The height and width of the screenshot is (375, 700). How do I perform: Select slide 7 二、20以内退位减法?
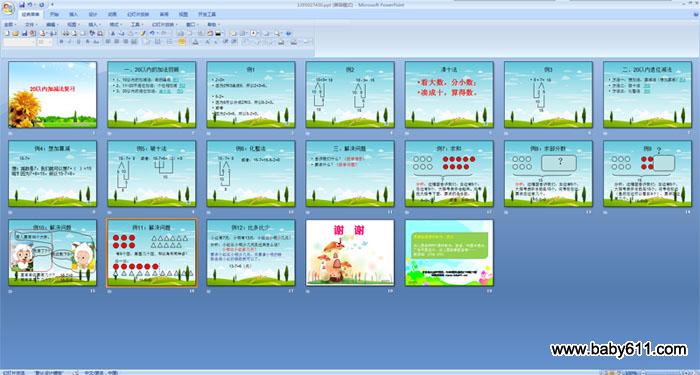[647, 95]
